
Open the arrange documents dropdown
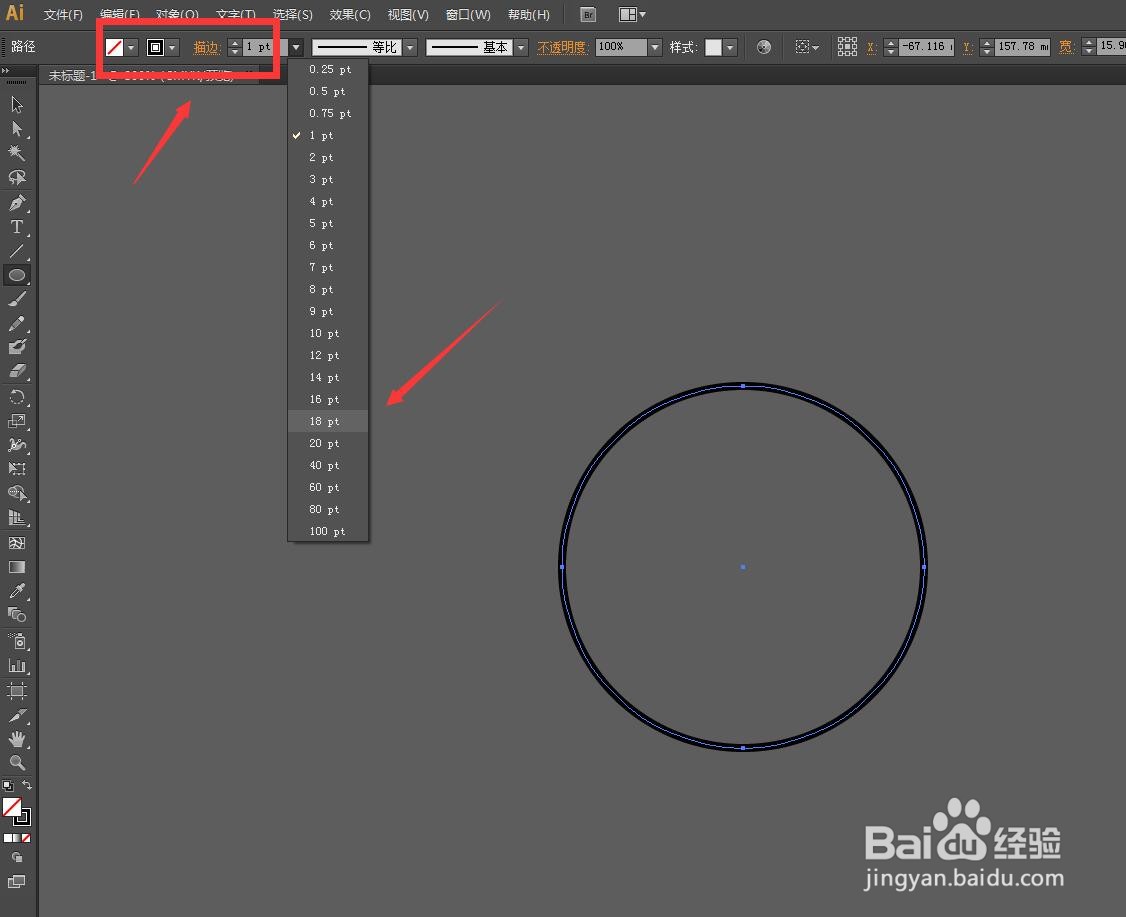coord(632,14)
